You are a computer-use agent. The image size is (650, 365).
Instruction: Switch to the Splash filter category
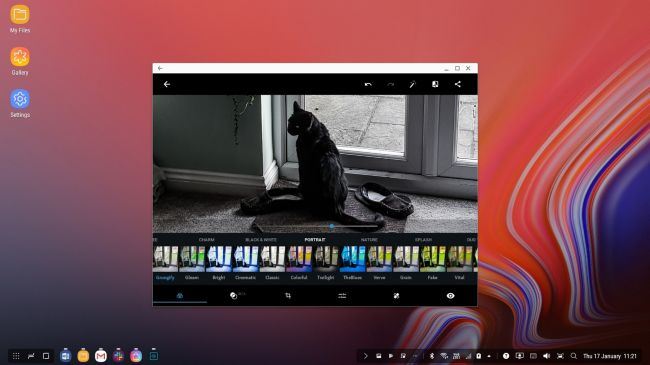(423, 240)
